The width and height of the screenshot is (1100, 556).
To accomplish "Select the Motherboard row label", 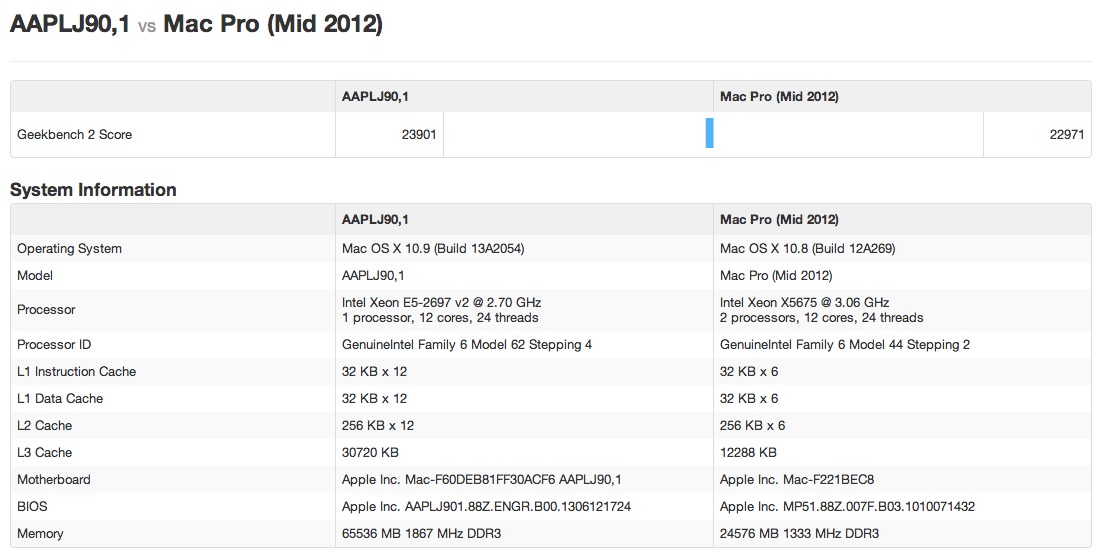I will click(54, 480).
